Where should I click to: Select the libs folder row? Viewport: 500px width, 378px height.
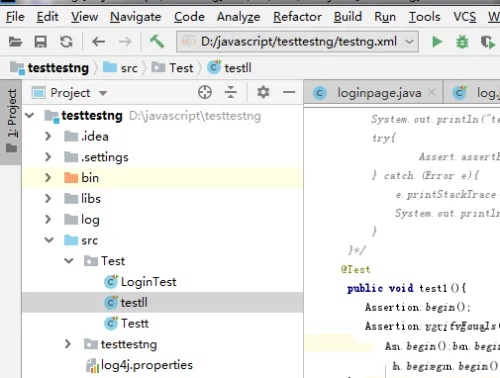pyautogui.click(x=162, y=199)
